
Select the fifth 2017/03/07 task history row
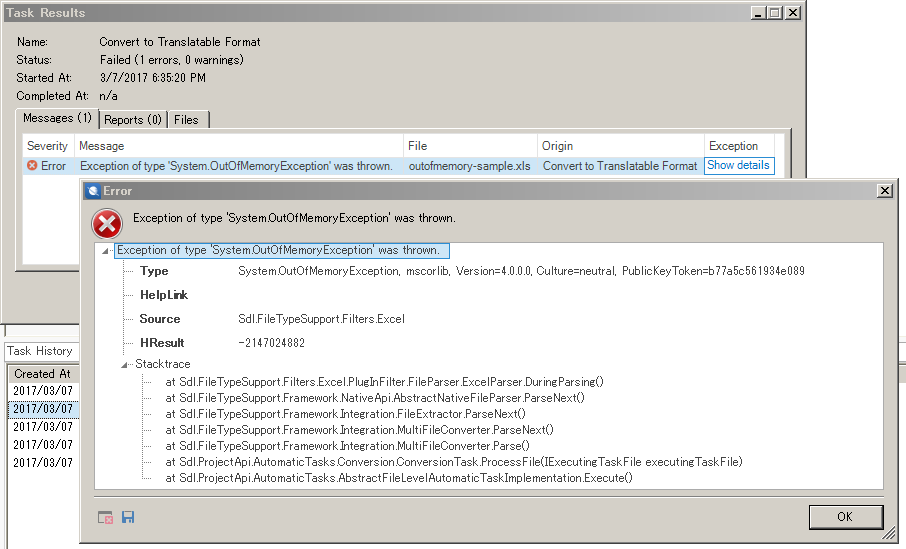43,463
